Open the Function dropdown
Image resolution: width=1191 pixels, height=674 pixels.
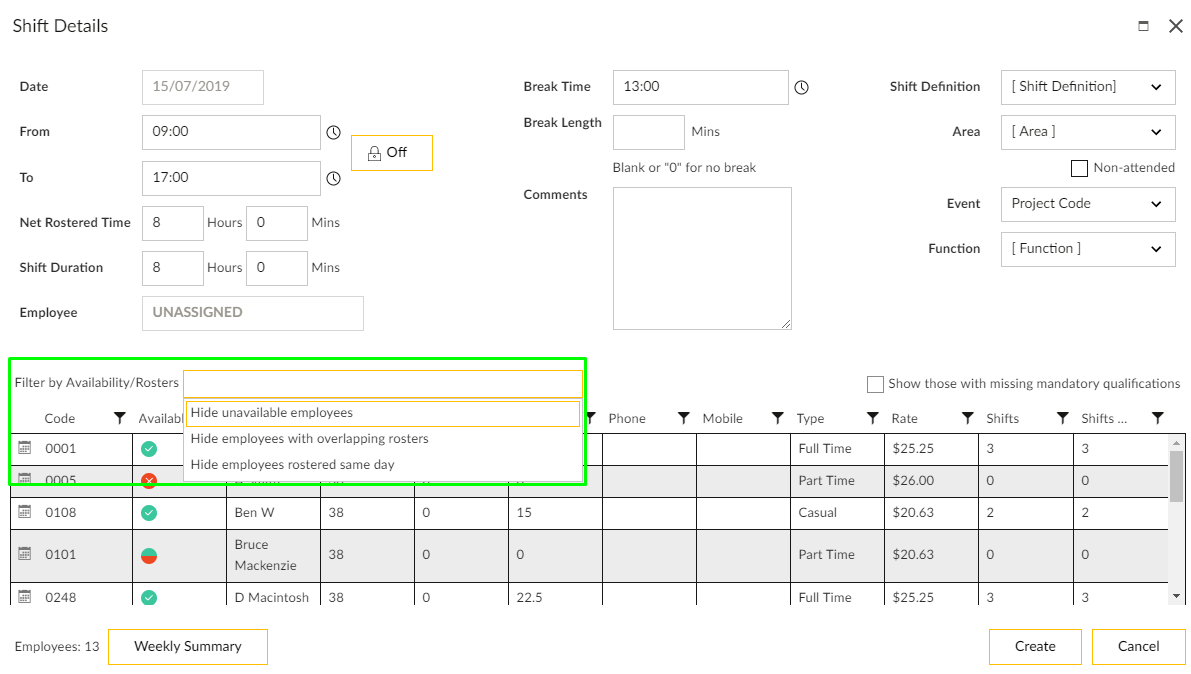click(x=1087, y=249)
